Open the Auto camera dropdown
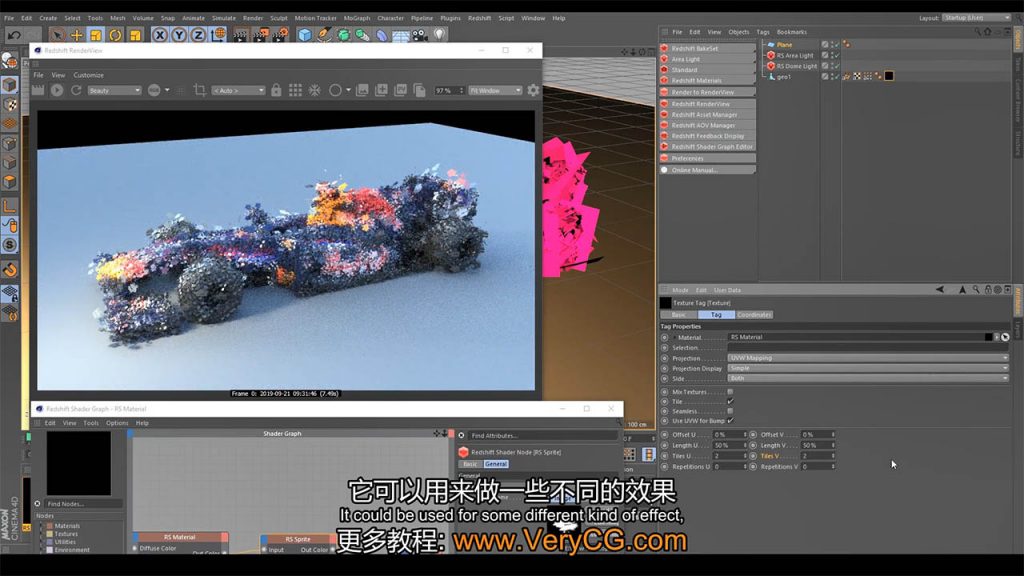 (x=238, y=90)
